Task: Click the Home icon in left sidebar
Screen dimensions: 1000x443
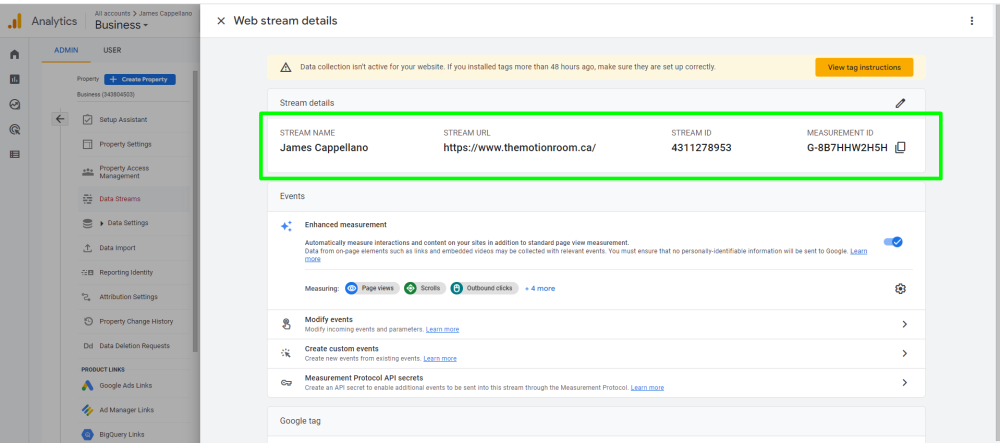Action: [14, 55]
